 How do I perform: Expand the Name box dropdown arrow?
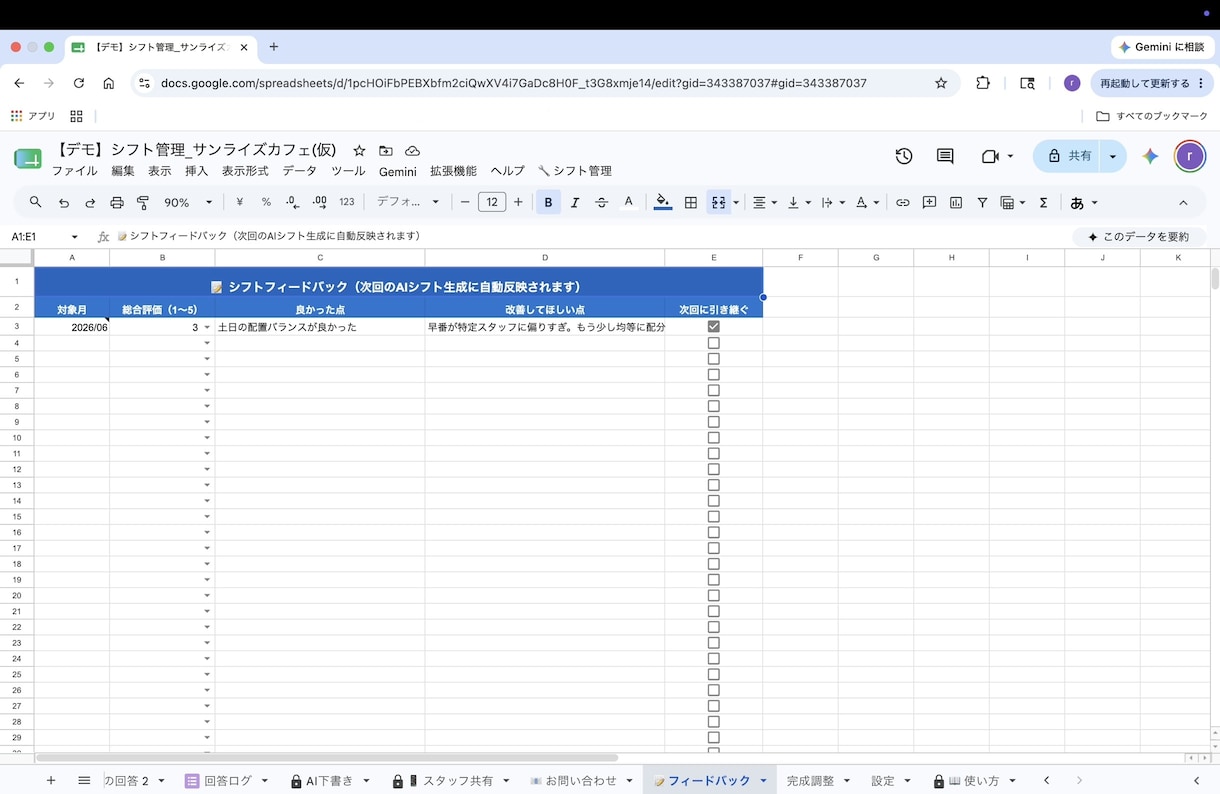(74, 237)
